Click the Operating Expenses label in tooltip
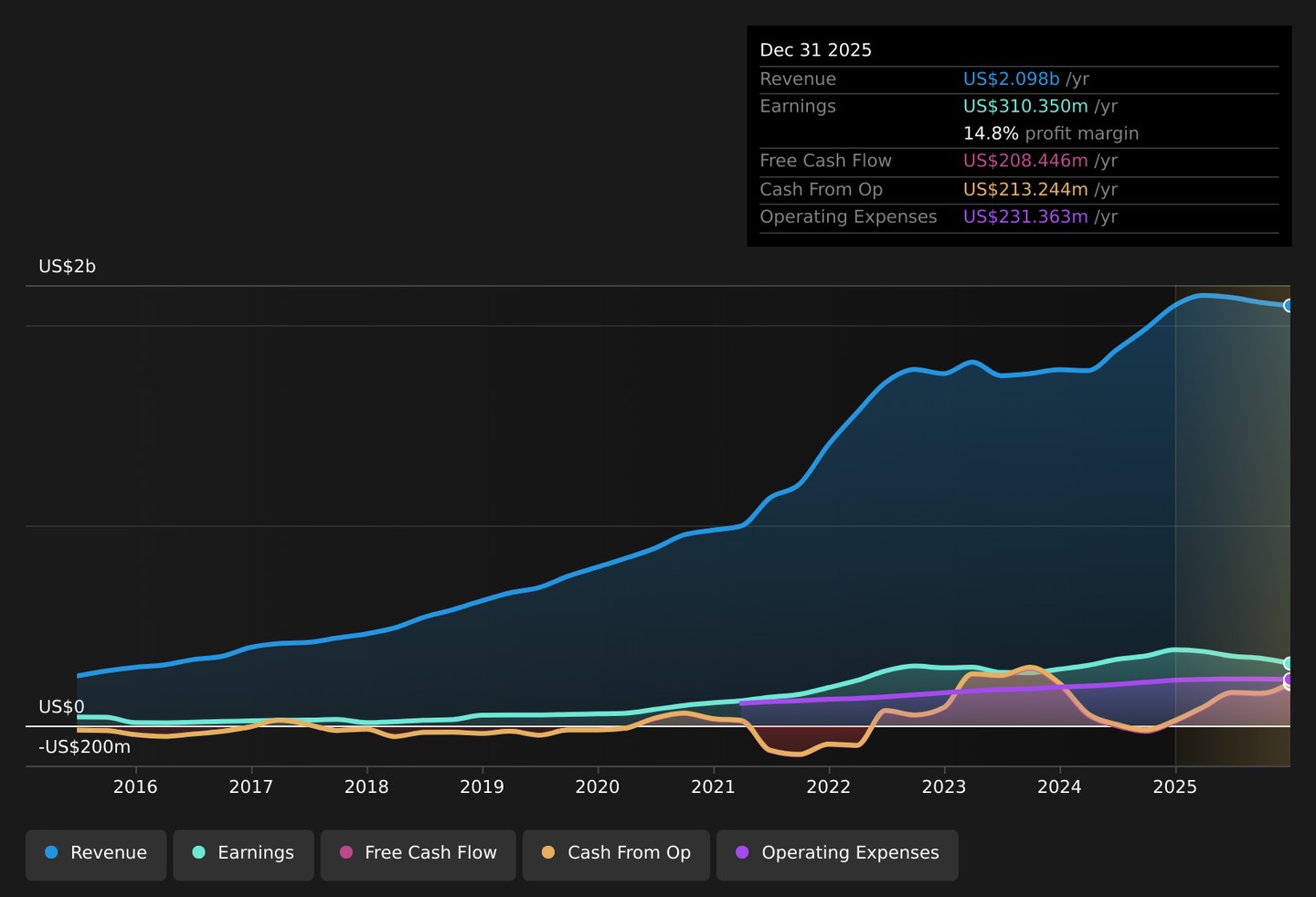The width and height of the screenshot is (1316, 897). [x=849, y=216]
